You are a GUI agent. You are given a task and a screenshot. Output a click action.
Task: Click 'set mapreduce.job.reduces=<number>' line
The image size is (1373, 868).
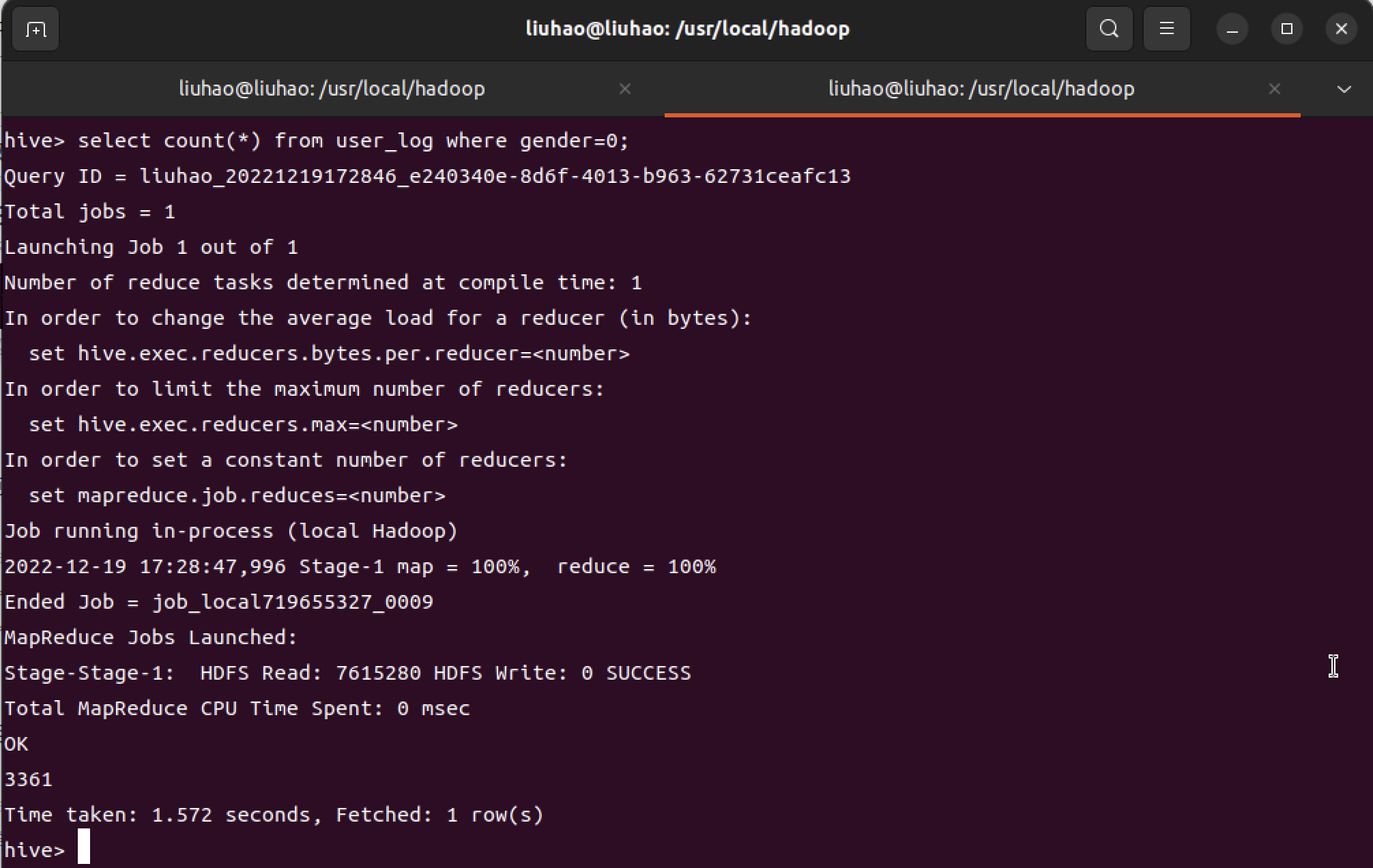(x=237, y=495)
